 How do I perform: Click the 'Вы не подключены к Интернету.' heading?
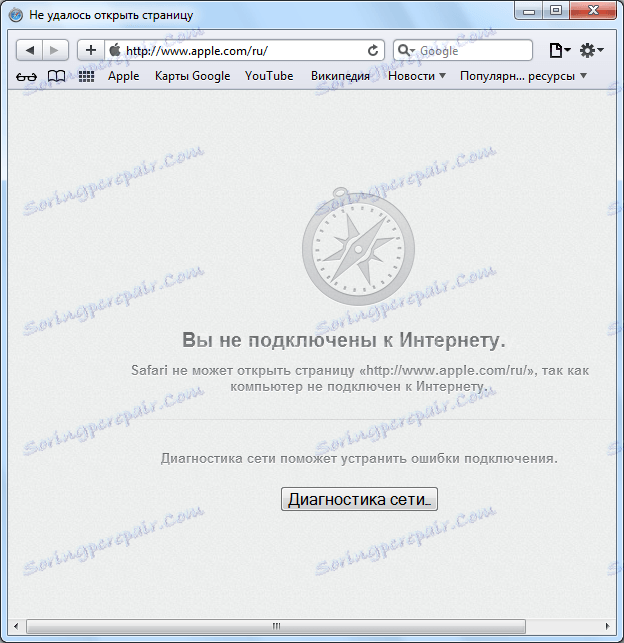click(x=344, y=340)
